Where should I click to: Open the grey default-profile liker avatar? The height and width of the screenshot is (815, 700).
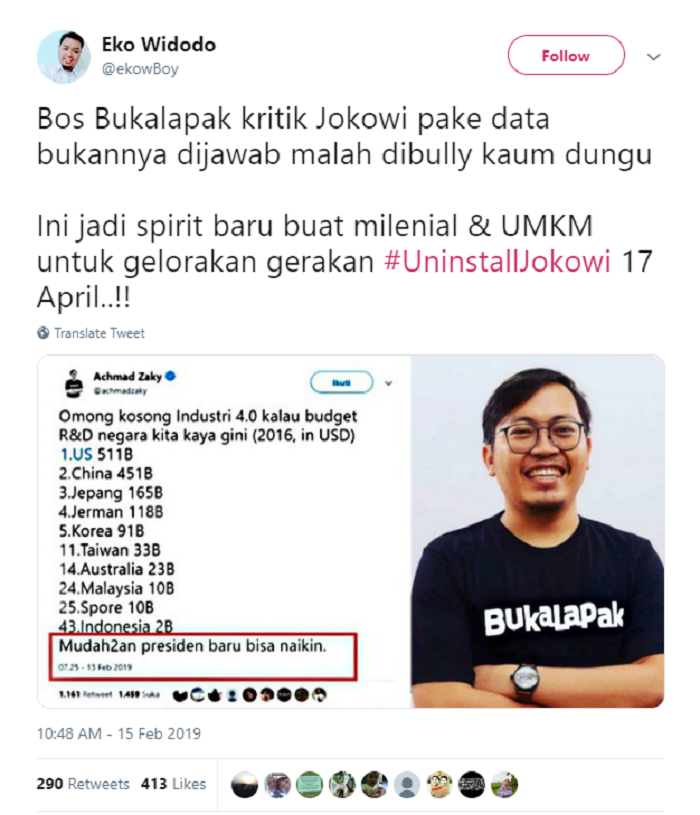coord(407,784)
